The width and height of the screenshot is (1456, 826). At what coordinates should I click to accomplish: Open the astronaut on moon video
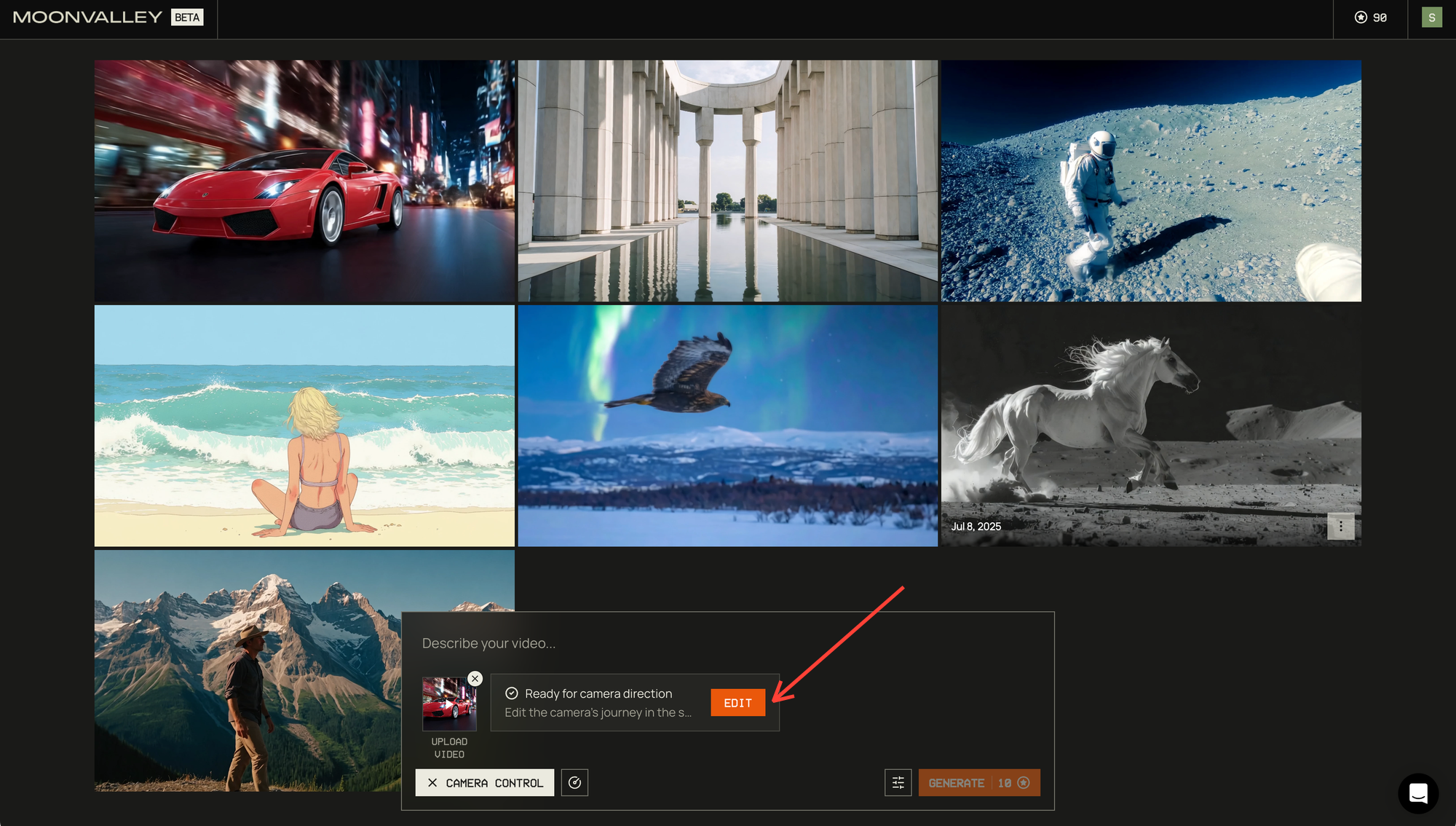[x=1151, y=181]
